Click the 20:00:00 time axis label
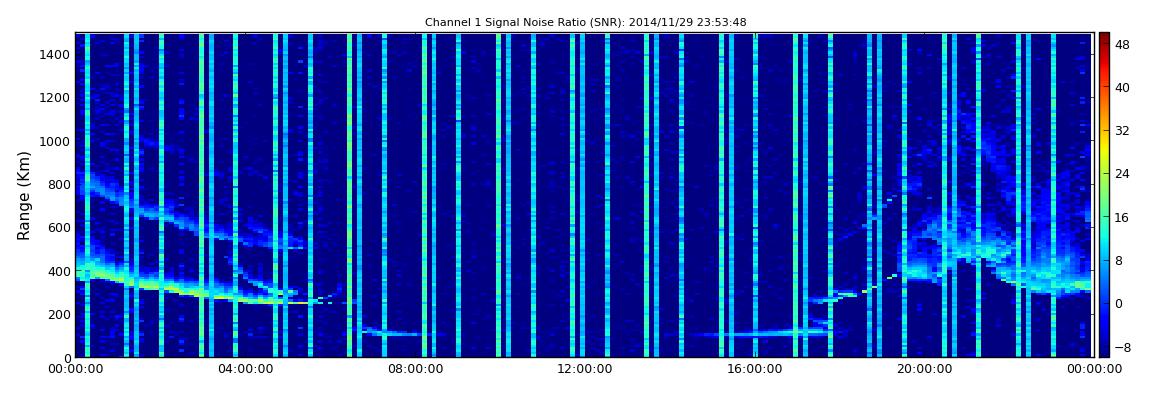The width and height of the screenshot is (1150, 407). [x=923, y=369]
